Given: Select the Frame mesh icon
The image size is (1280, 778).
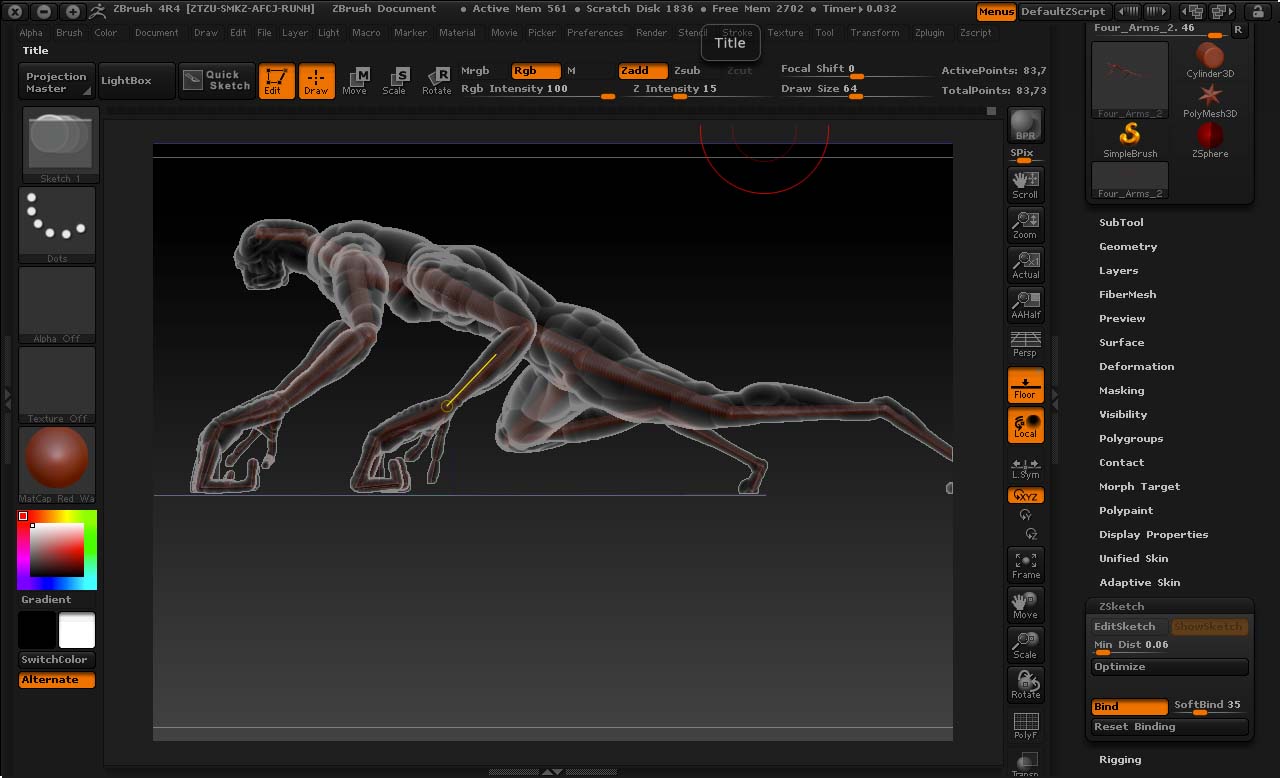Looking at the screenshot, I should pyautogui.click(x=1025, y=565).
